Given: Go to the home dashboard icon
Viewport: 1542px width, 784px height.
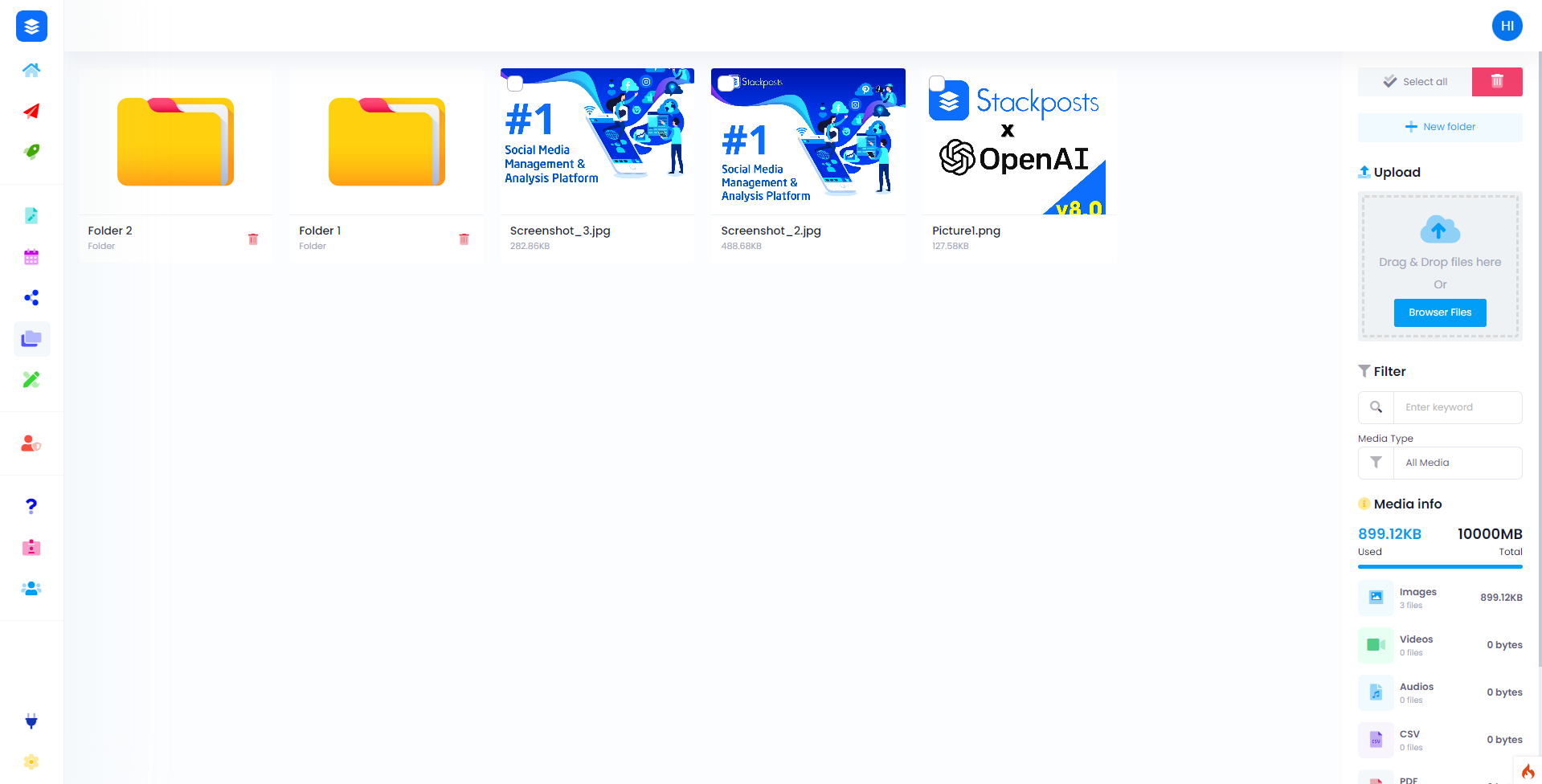Looking at the screenshot, I should [x=31, y=70].
